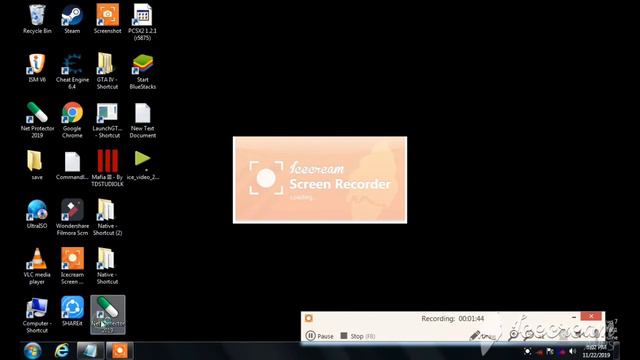
Task: Open the Screenshot shortcut icon
Action: point(107,19)
